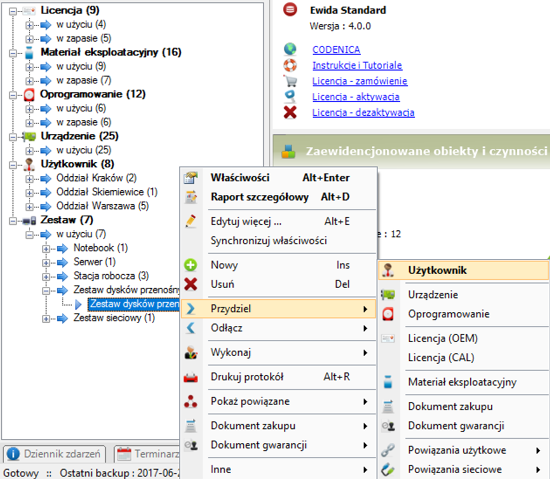
Task: Open the Licencja - aktywacja link
Action: [356, 97]
